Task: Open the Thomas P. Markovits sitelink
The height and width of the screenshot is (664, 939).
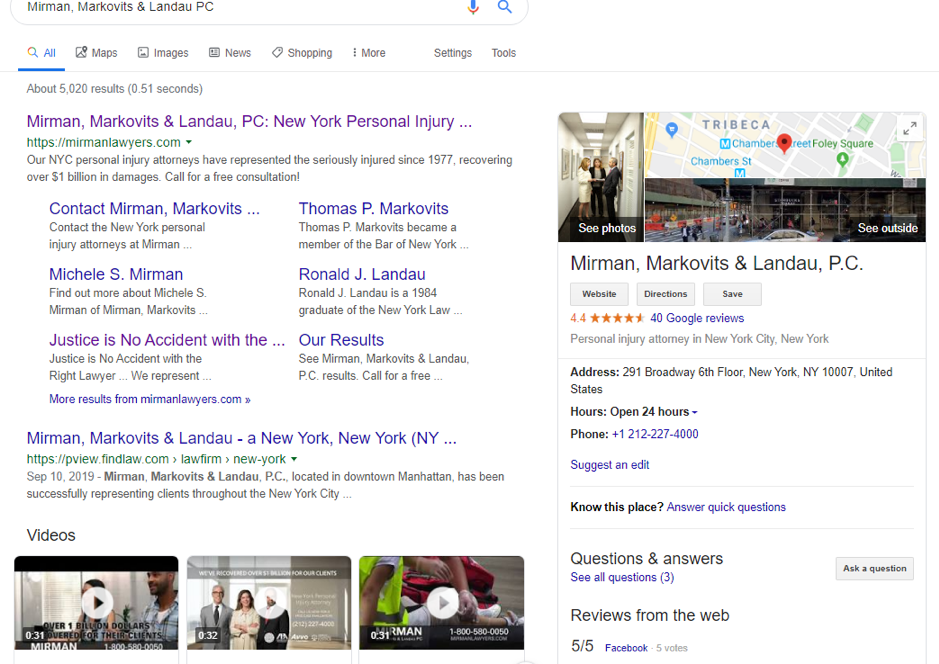Action: click(x=374, y=208)
